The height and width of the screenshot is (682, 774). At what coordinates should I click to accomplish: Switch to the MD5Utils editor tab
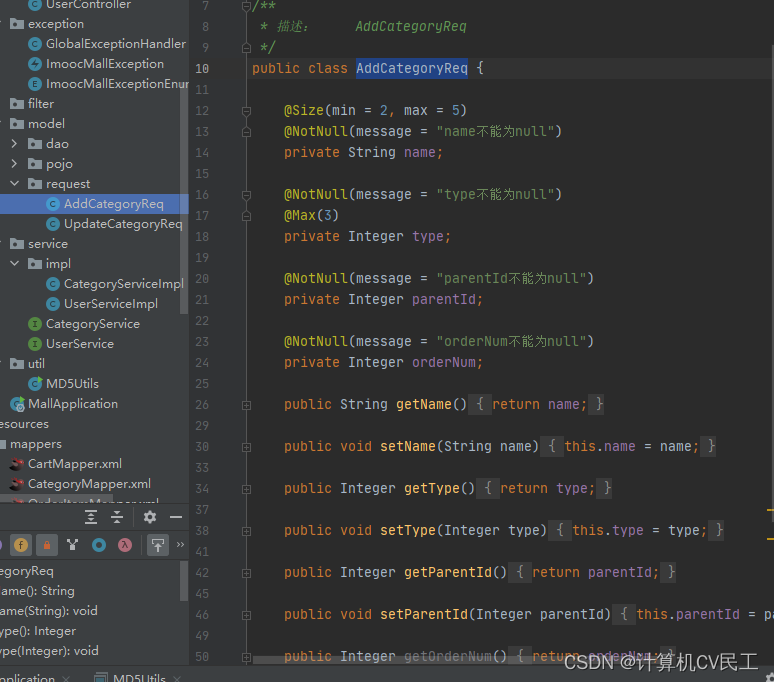[x=138, y=679]
